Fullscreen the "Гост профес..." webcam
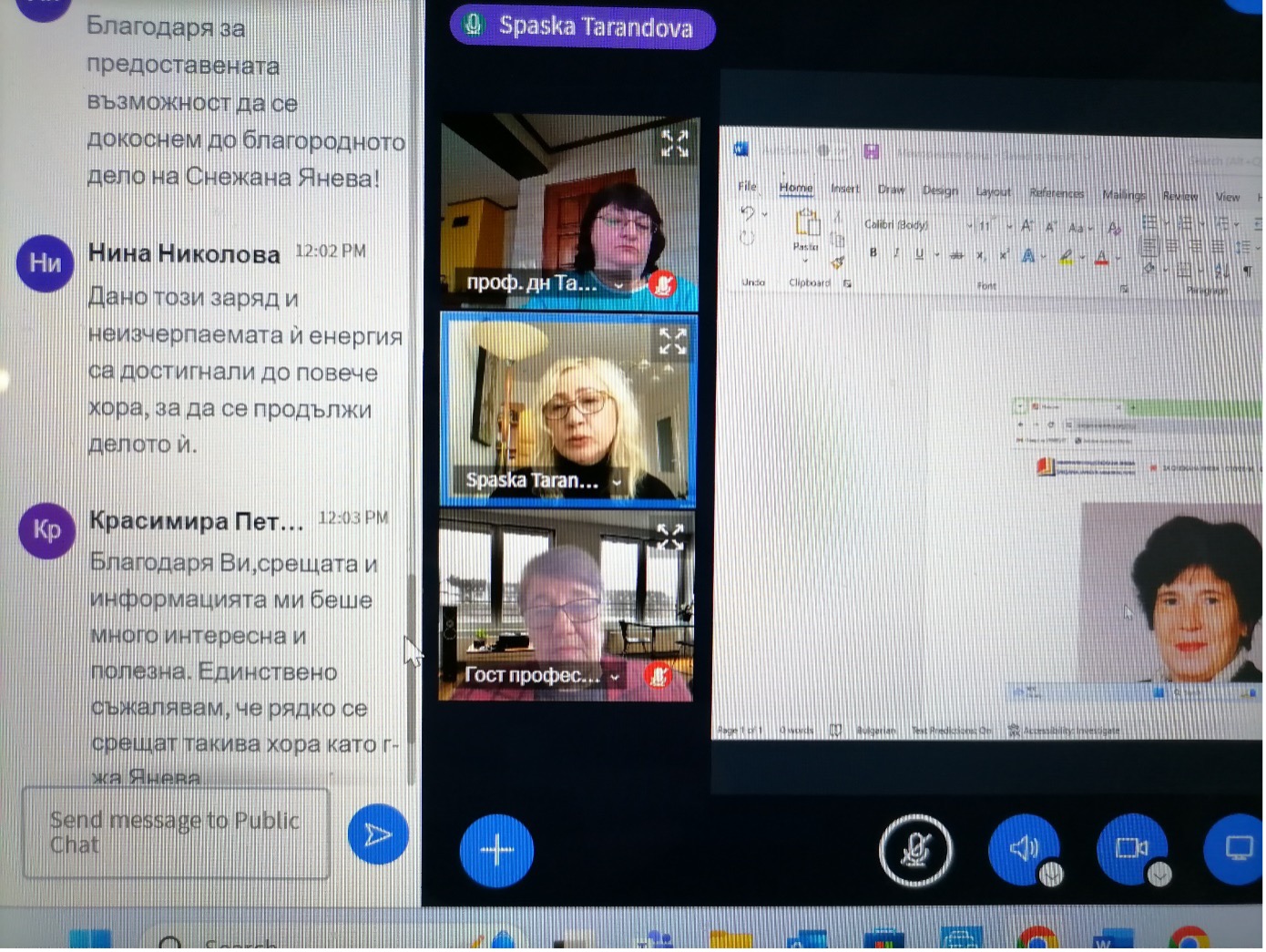Viewport: 1266px width, 952px height. tap(670, 537)
